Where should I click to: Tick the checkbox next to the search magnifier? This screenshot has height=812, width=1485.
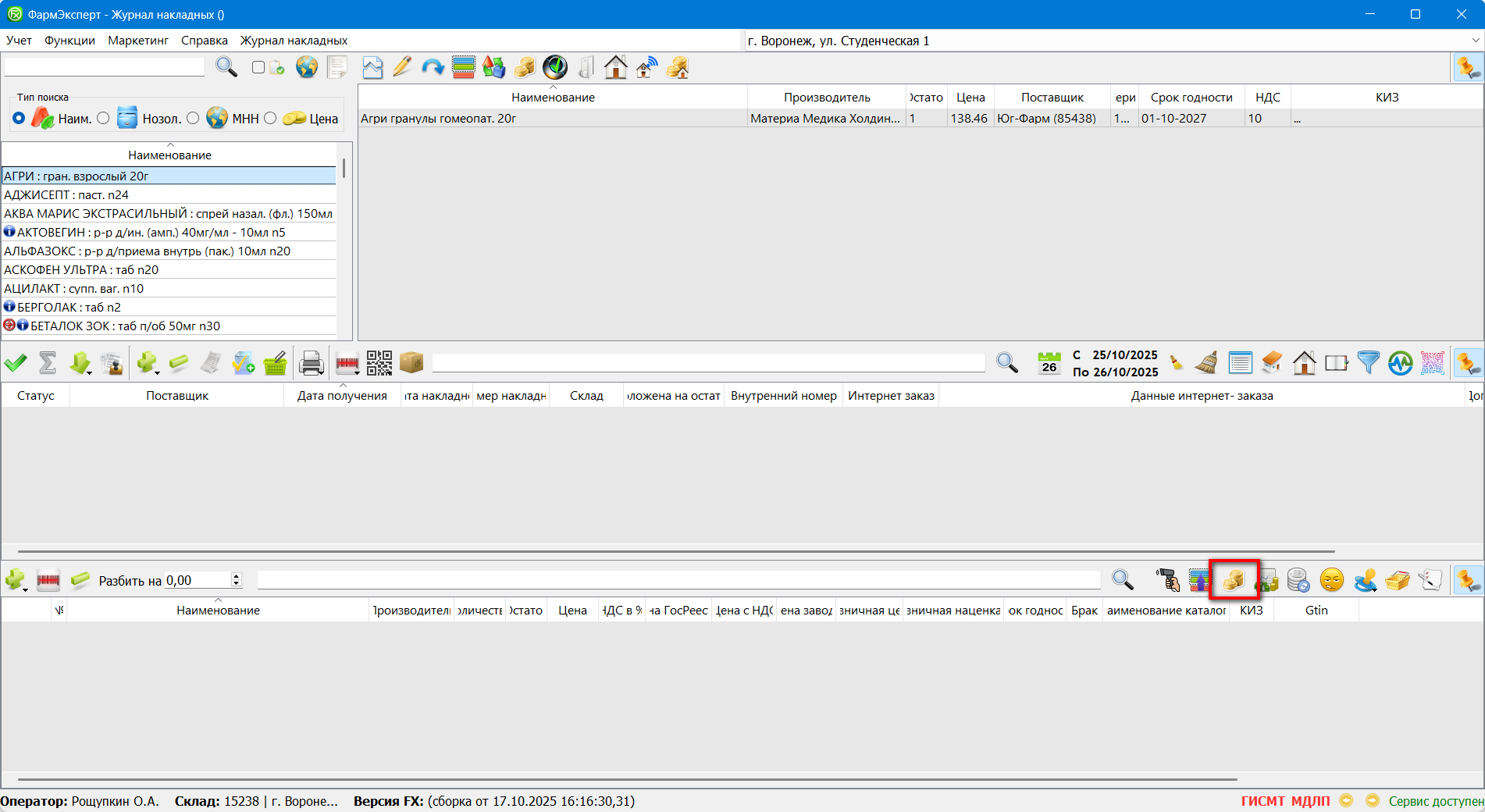pos(258,67)
